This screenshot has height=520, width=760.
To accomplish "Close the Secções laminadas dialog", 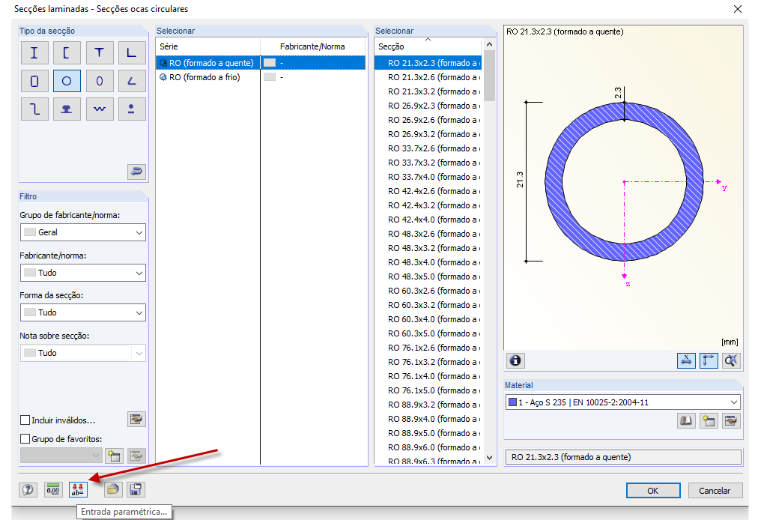I will [x=738, y=9].
